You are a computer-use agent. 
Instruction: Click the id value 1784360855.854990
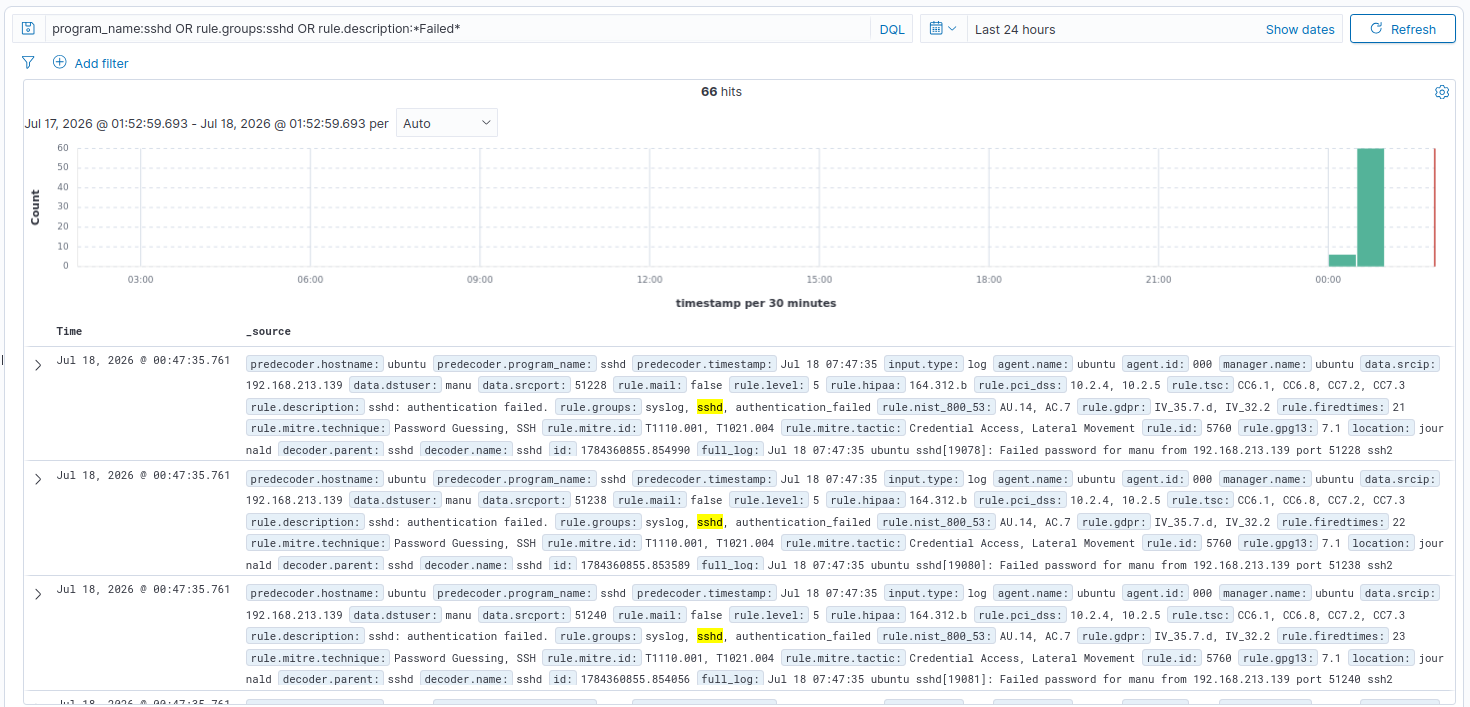coord(635,450)
